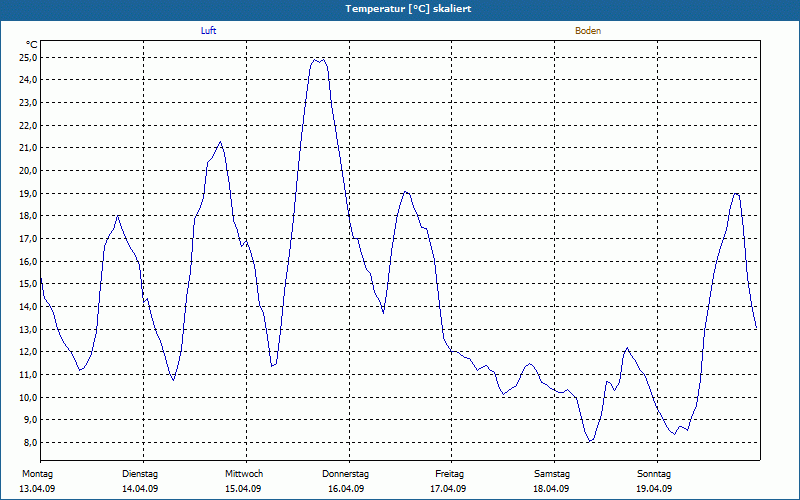Select the '22,0' y-axis value
The image size is (800, 500).
(28, 126)
